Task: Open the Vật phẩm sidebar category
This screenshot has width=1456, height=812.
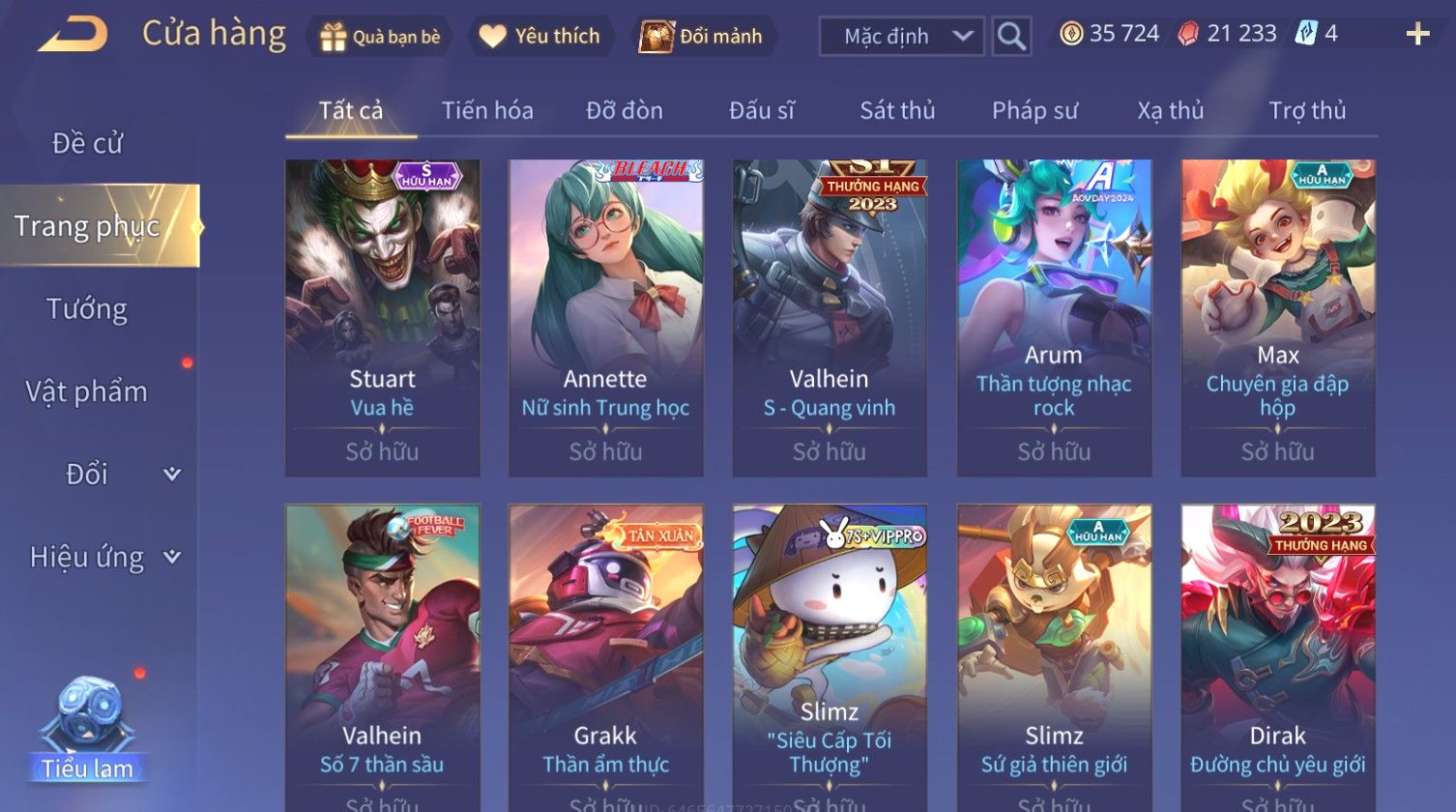Action: [x=87, y=391]
